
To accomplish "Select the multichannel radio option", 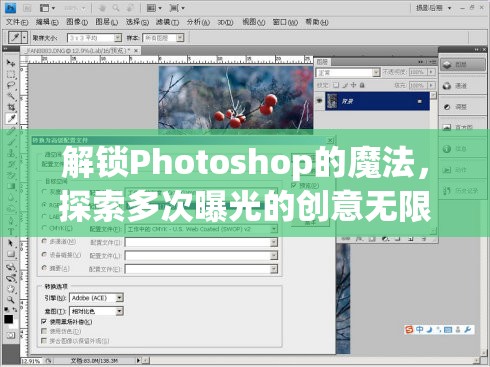I will 44,241.
